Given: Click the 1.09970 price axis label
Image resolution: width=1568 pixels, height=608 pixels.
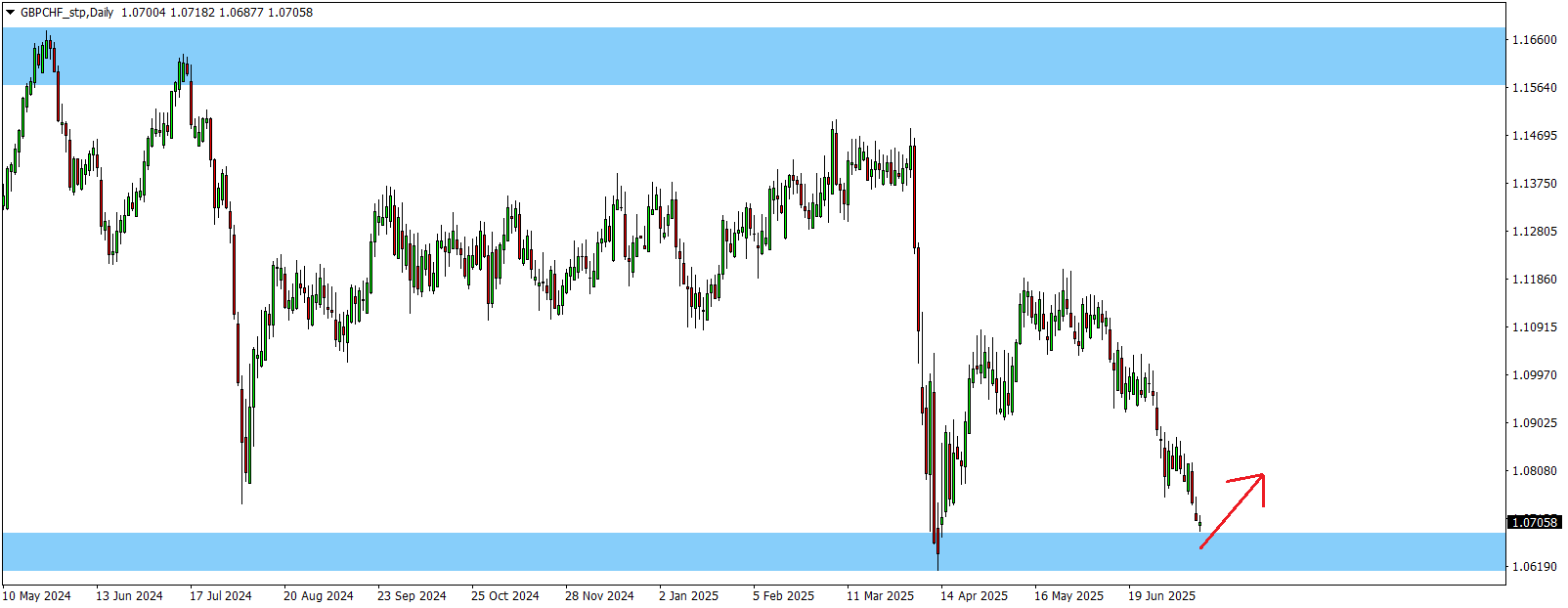Looking at the screenshot, I should click(1535, 374).
